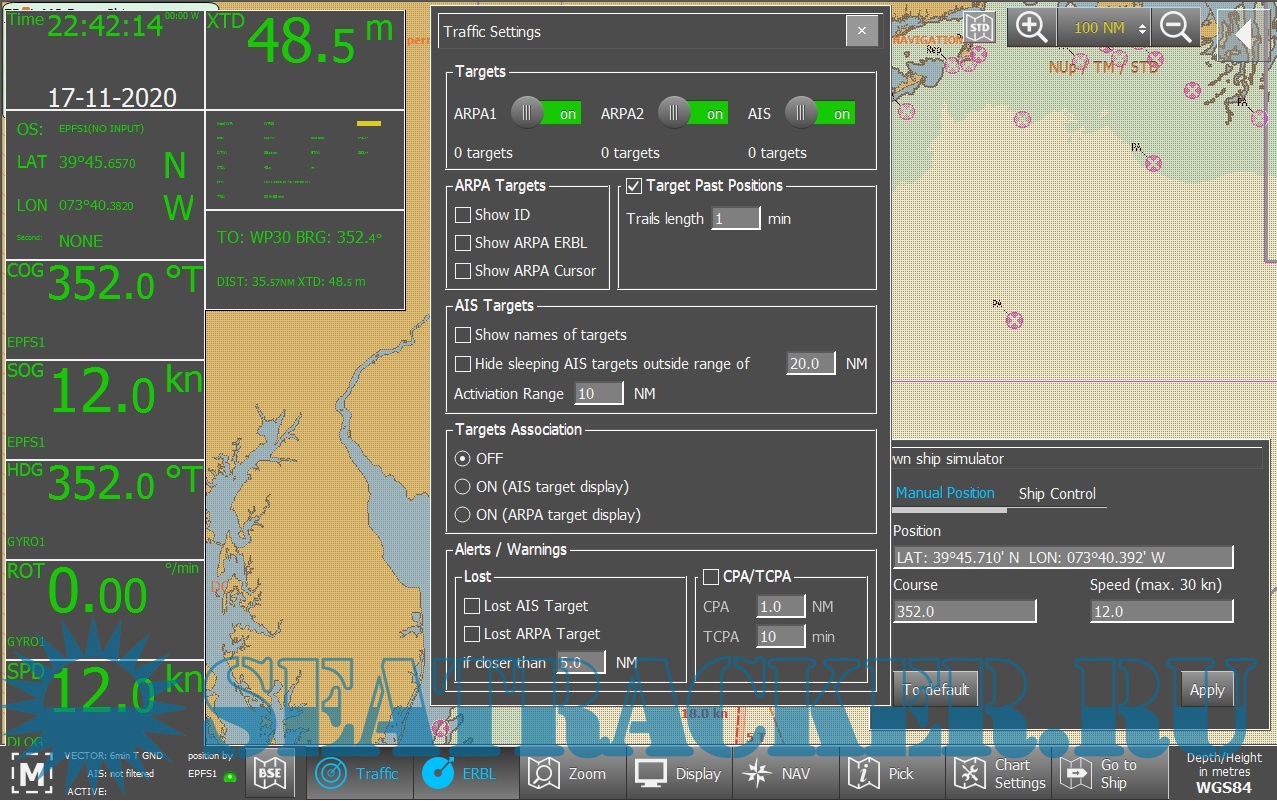Zoom in with the magnifier plus icon
Viewport: 1277px width, 801px height.
1031,28
